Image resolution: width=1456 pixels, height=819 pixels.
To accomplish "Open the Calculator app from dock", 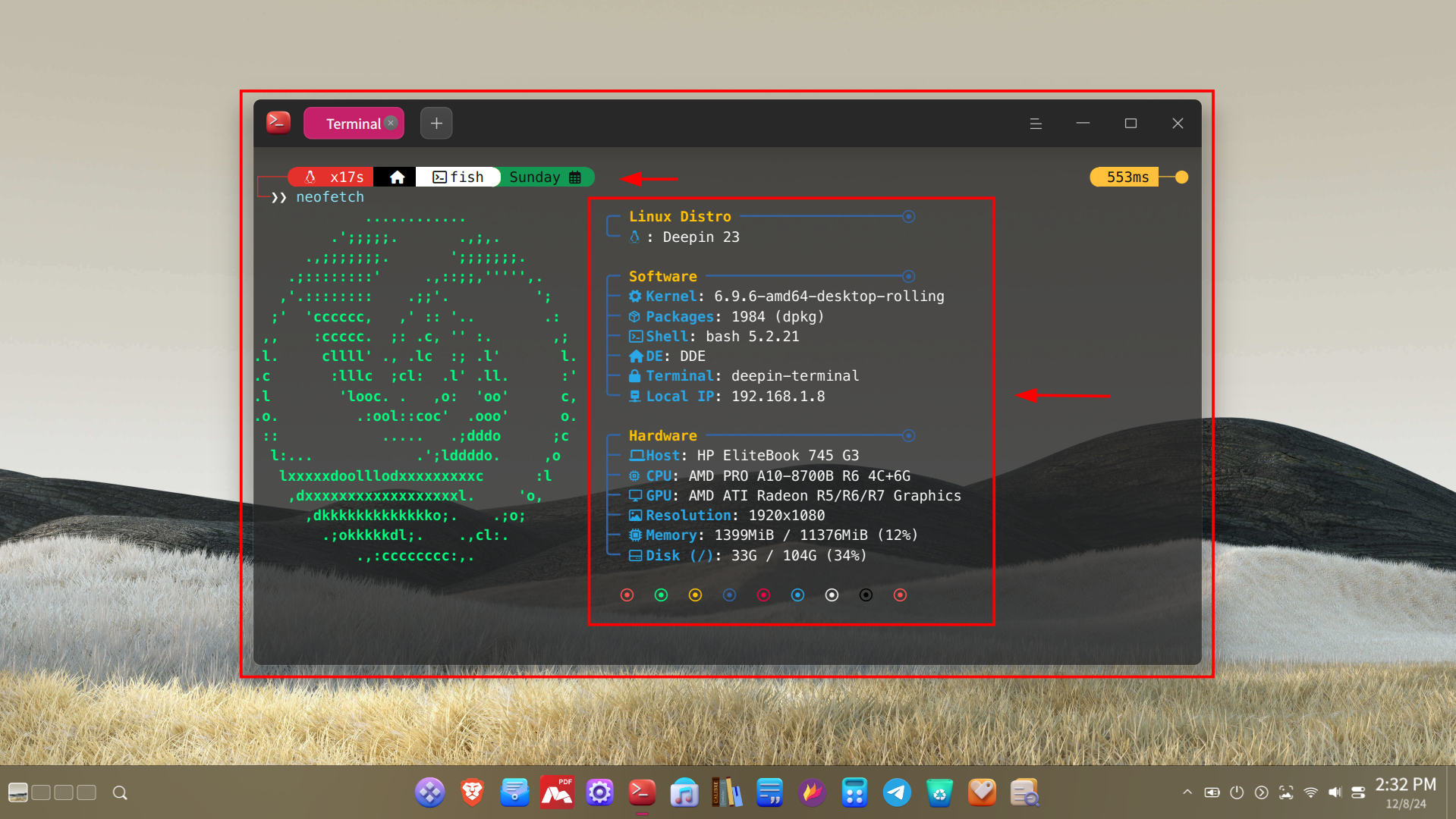I will 854,792.
